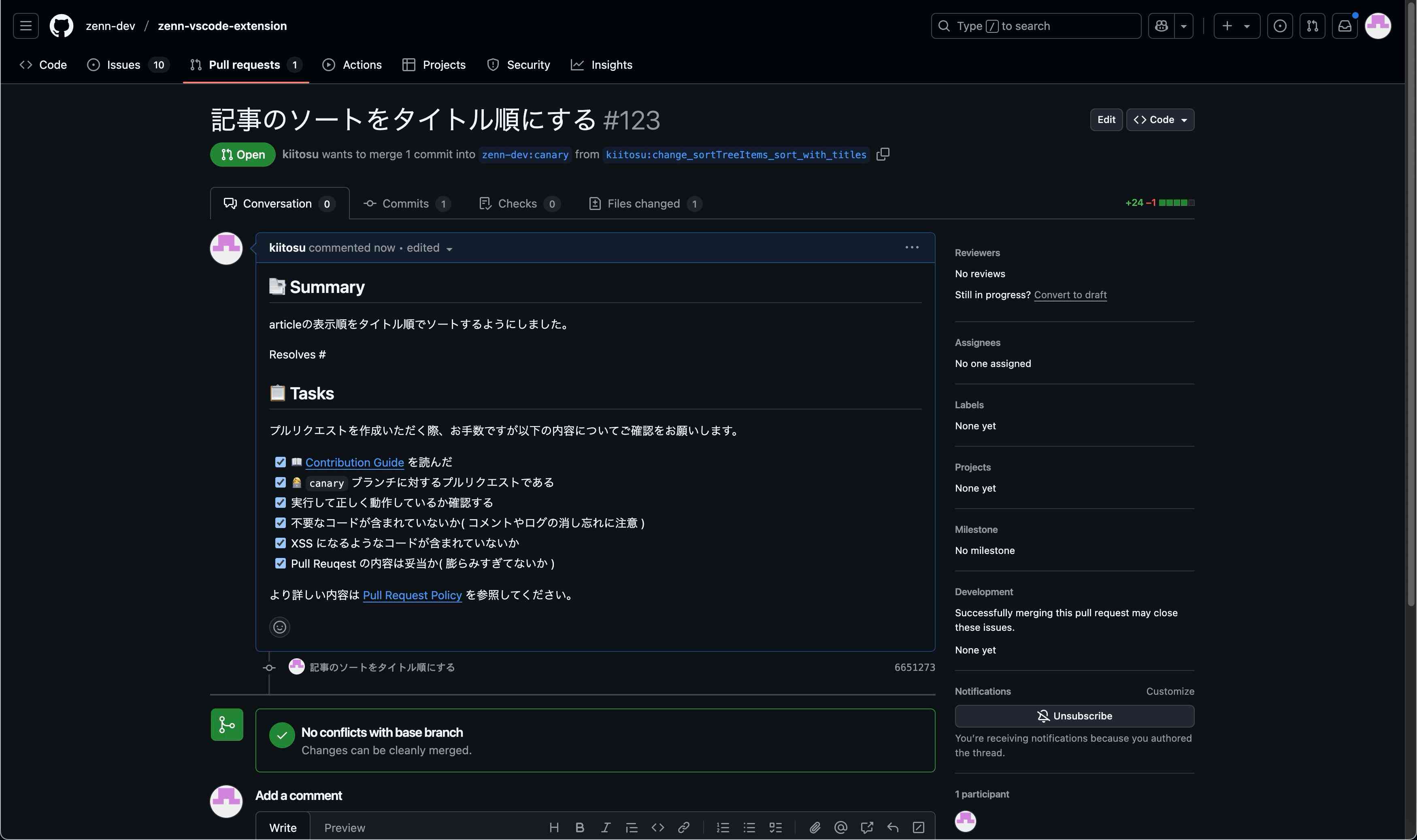This screenshot has width=1417, height=840.
Task: Click the bold formatting icon
Action: (579, 827)
